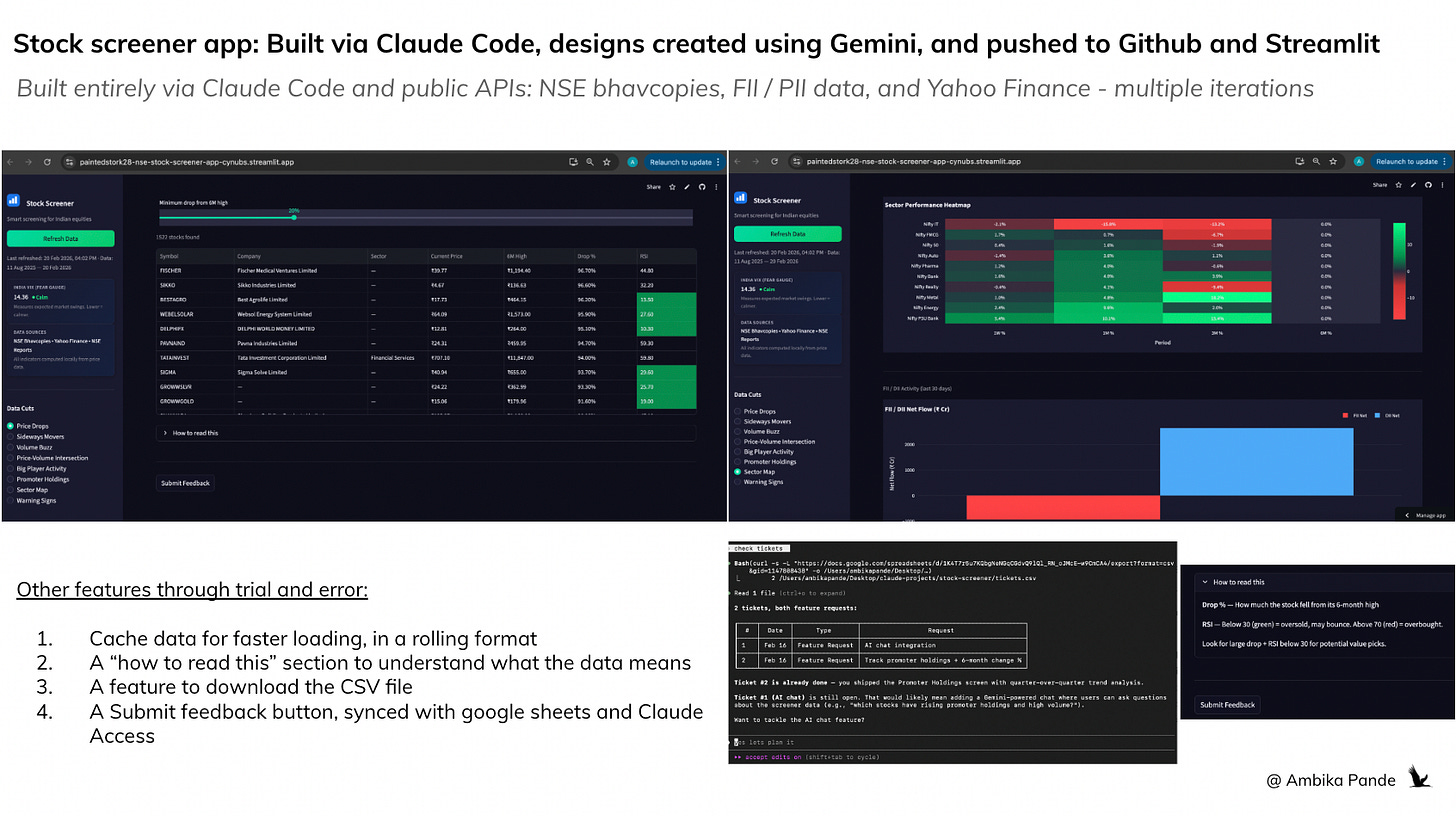Bookmark the page with left browser's star
This screenshot has width=1456, height=816.
point(607,162)
